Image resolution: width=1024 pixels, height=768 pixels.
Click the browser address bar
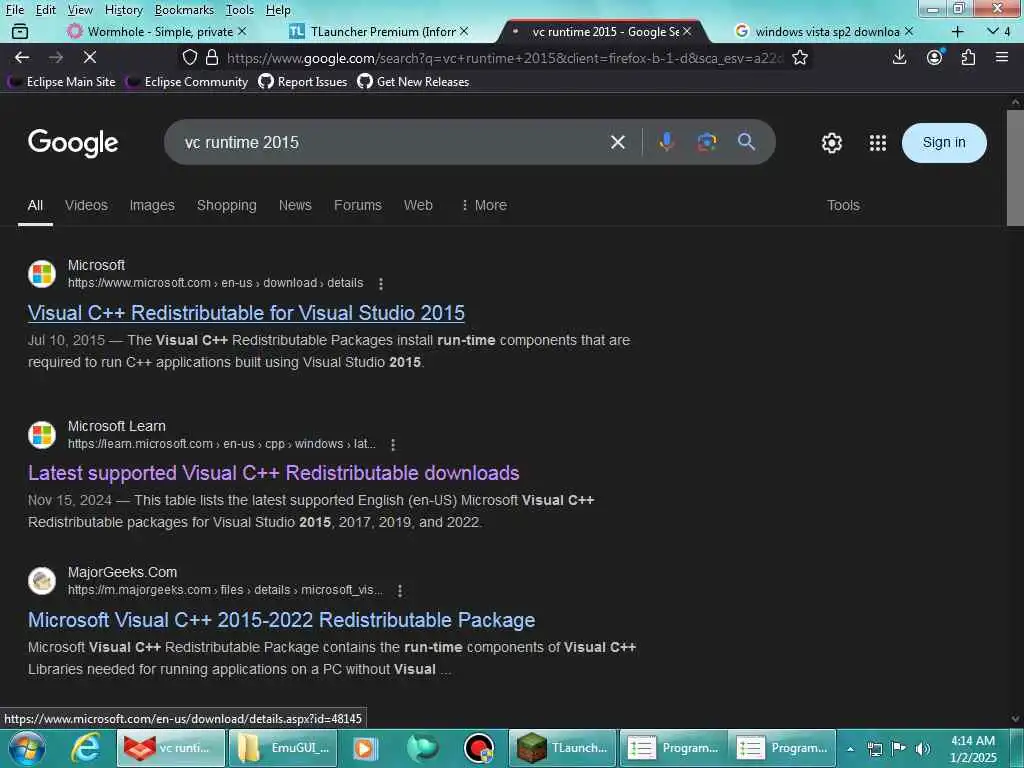coord(503,58)
